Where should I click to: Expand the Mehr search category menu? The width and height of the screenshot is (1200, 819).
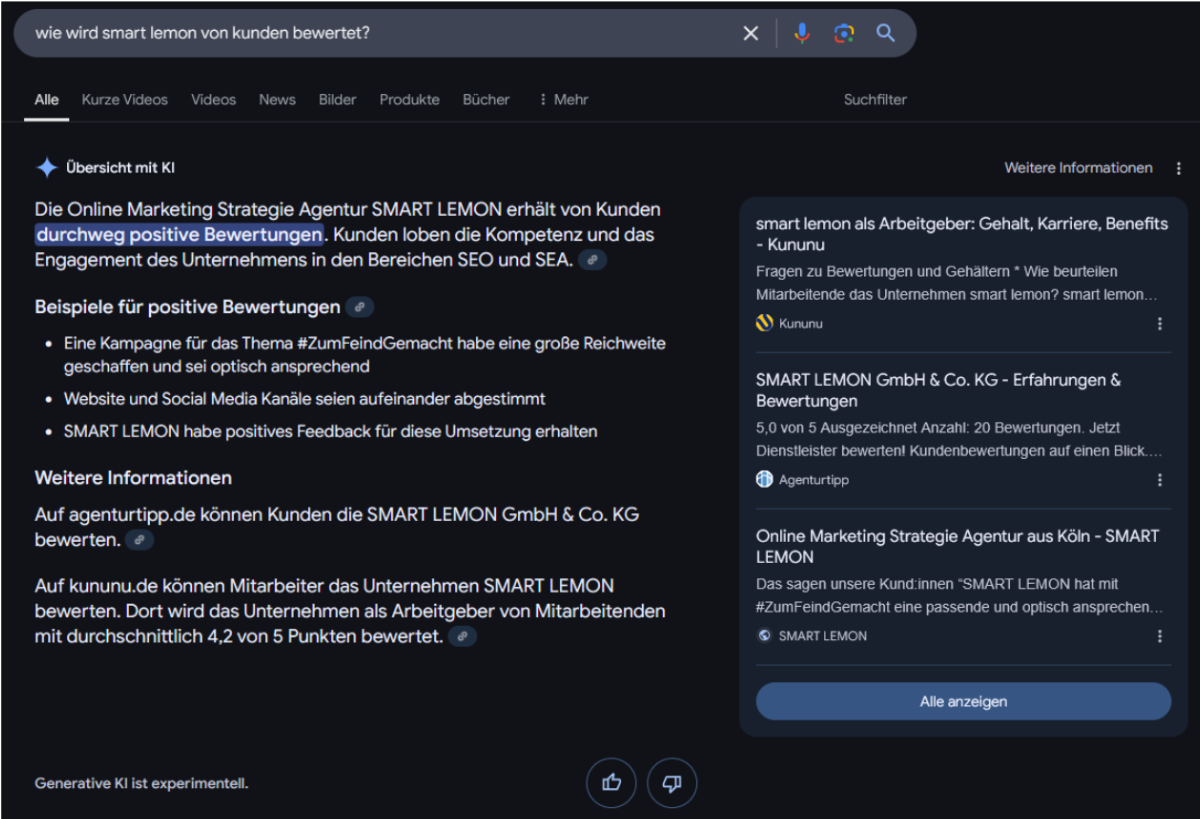pos(563,100)
